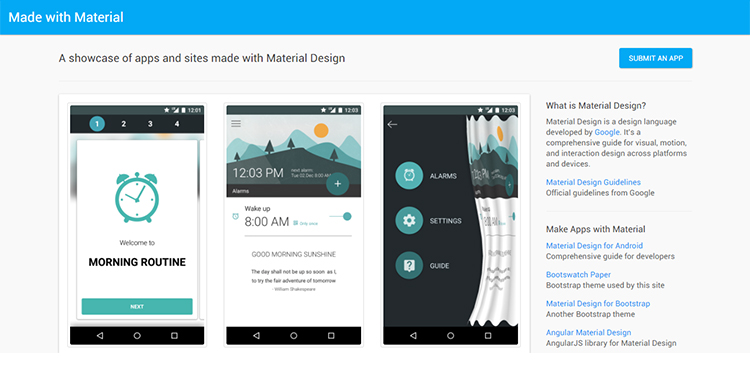
Task: Click the back arrow in third phone
Action: (x=392, y=124)
